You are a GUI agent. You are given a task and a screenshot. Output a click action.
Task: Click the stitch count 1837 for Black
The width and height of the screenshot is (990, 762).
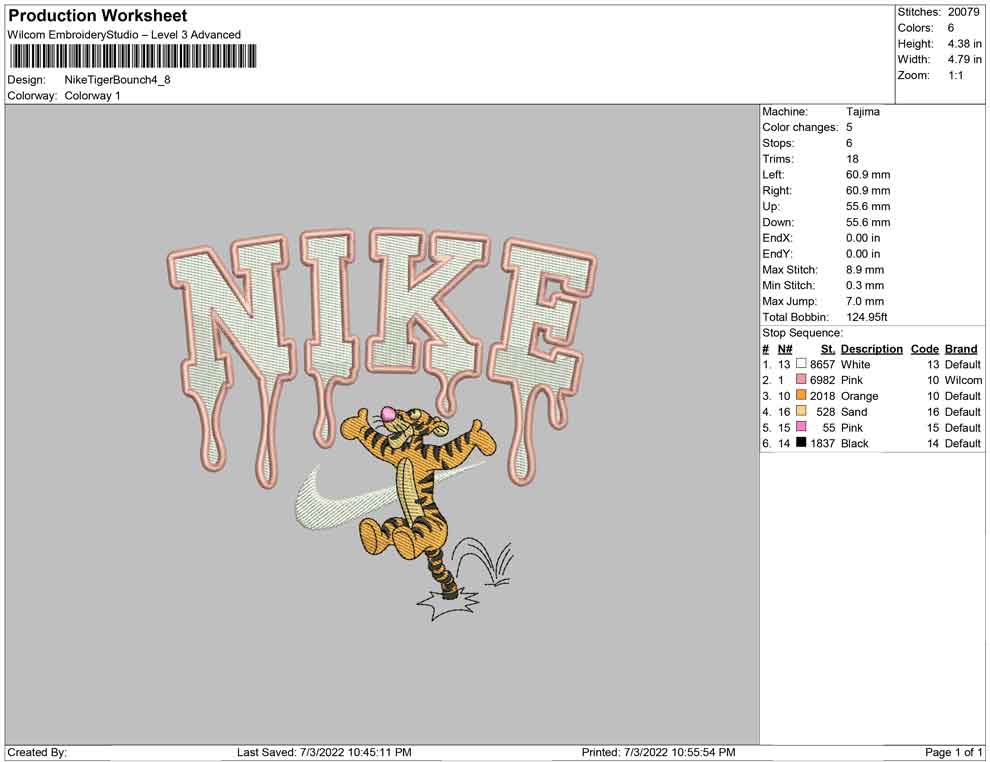(x=822, y=443)
